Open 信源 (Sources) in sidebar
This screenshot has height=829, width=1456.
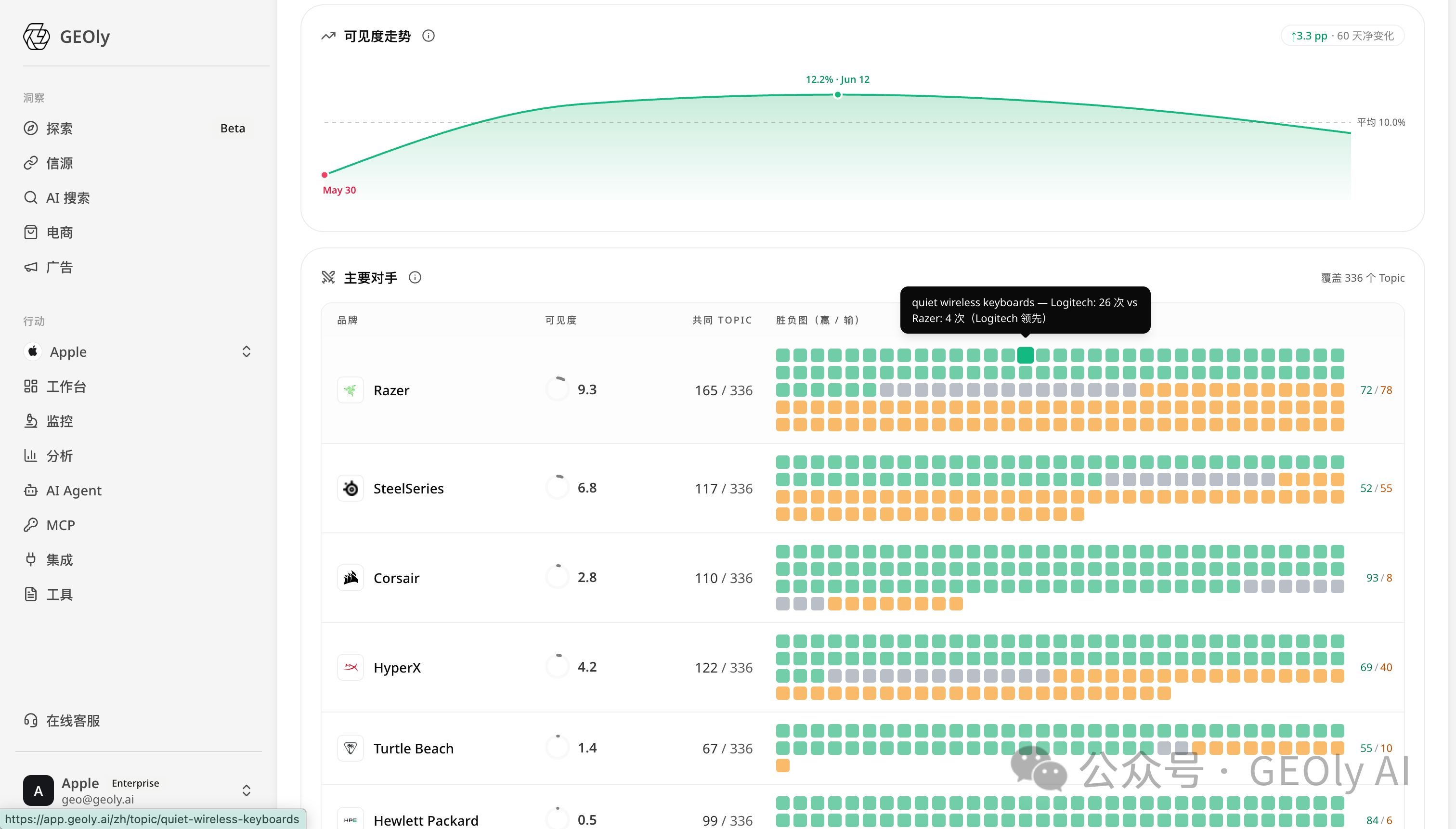tap(59, 163)
